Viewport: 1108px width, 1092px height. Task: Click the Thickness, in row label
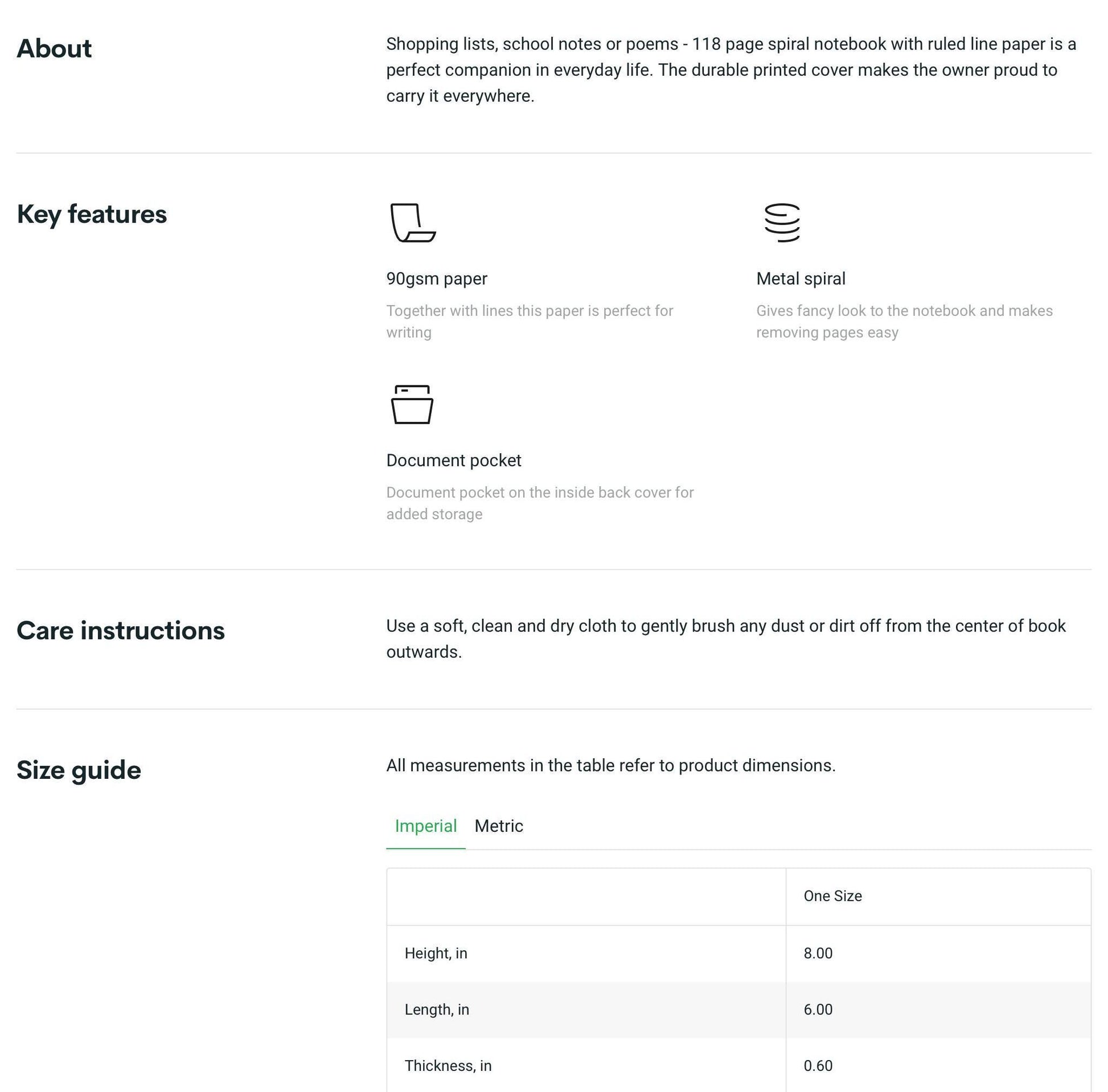tap(448, 1066)
